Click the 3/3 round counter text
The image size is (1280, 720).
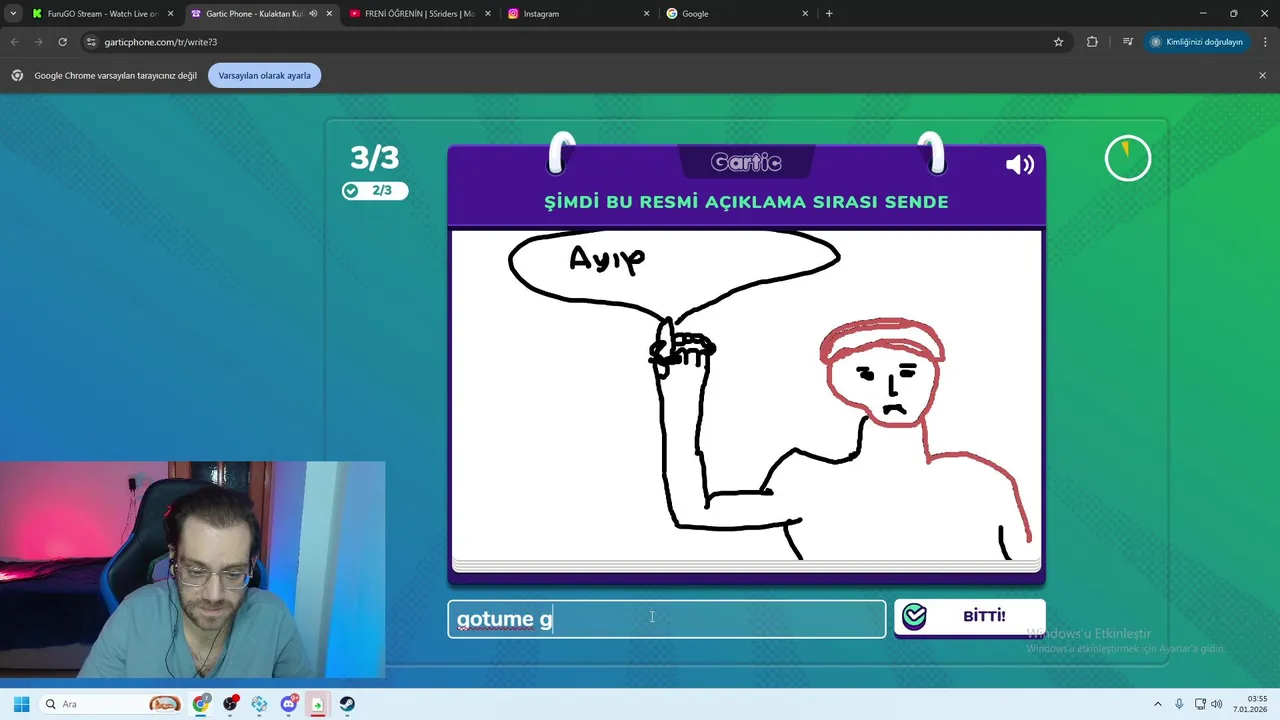[374, 157]
